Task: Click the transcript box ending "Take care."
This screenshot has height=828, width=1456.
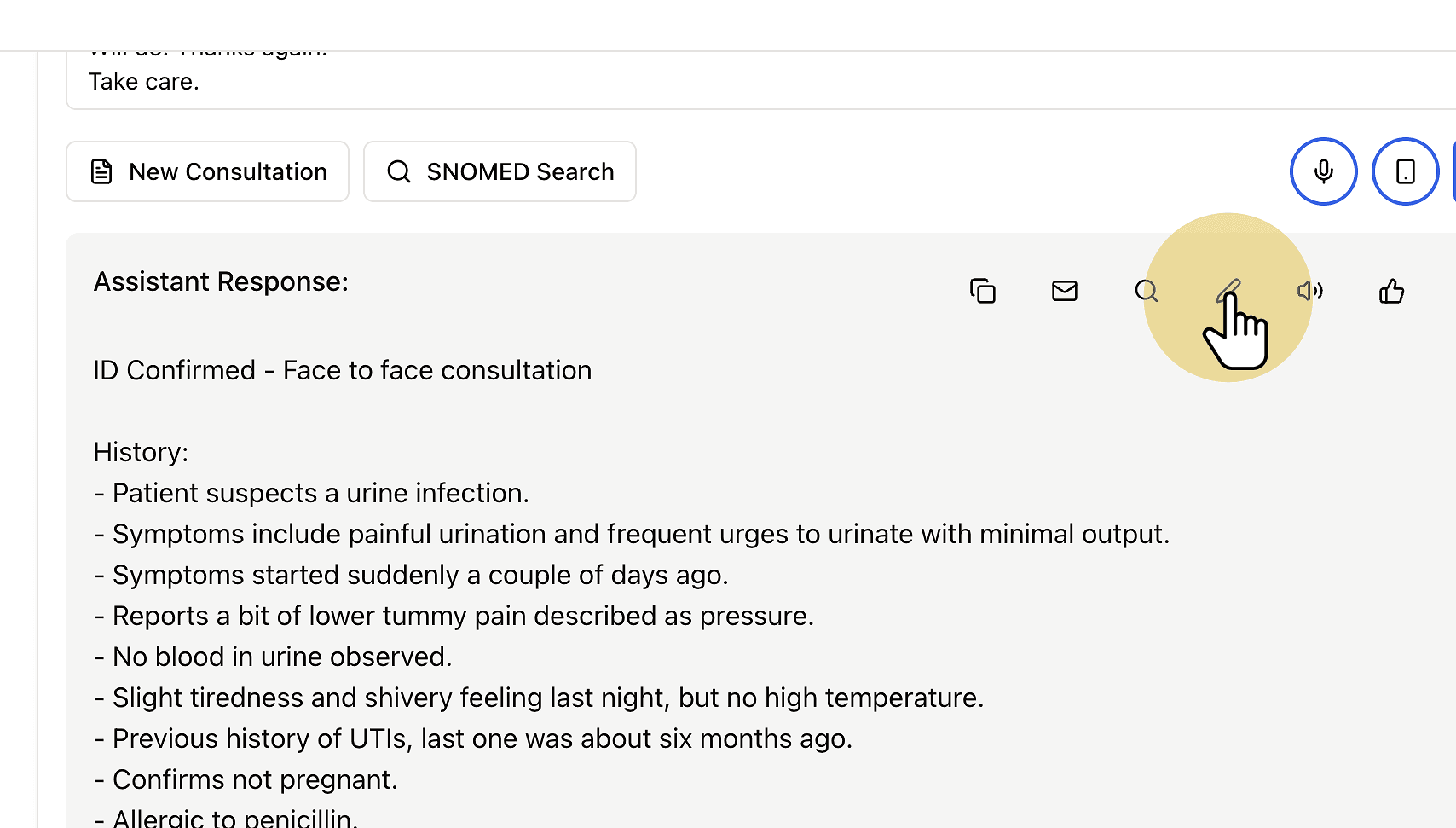Action: pyautogui.click(x=760, y=80)
